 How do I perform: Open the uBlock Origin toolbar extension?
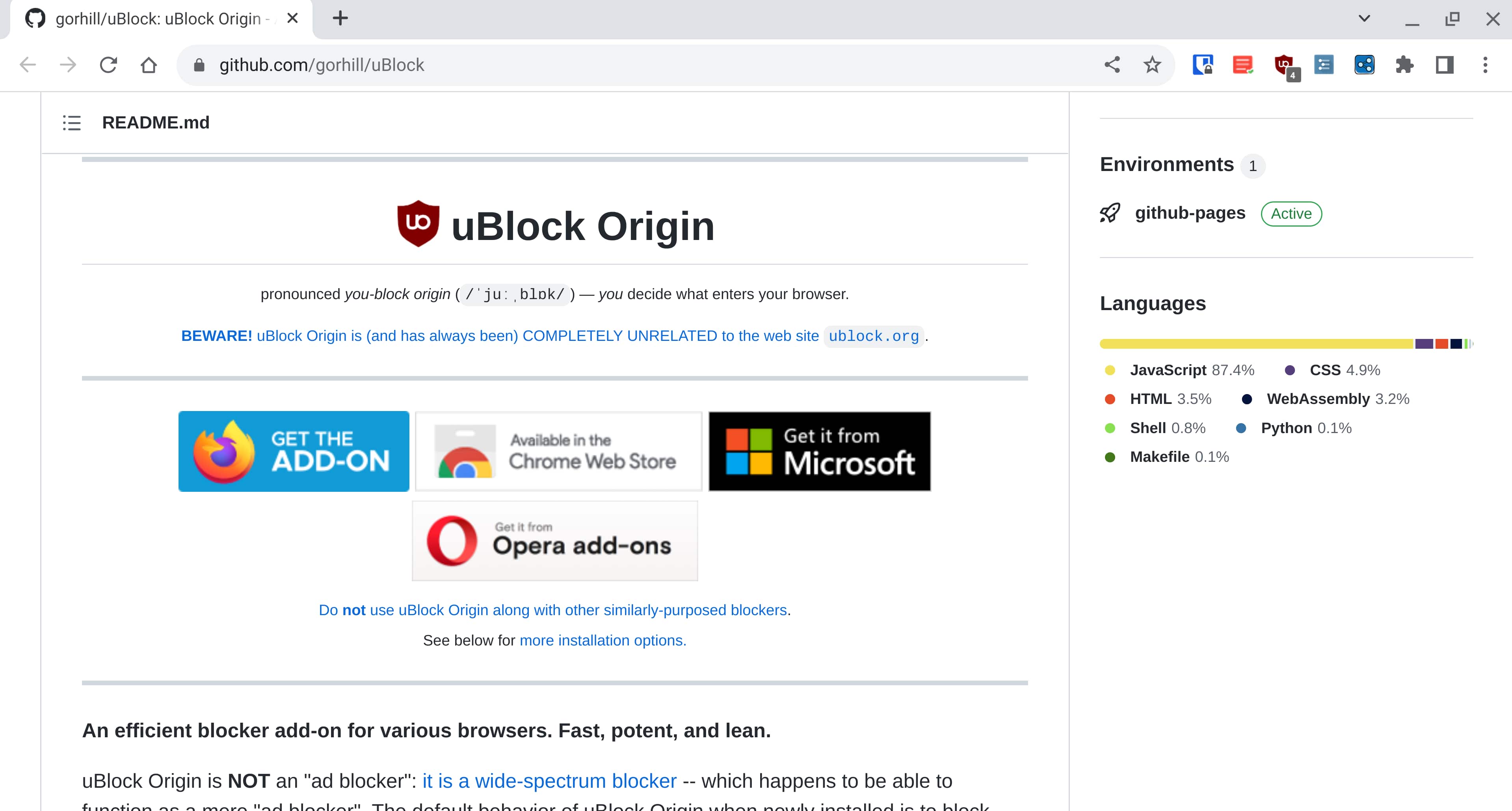(1285, 66)
